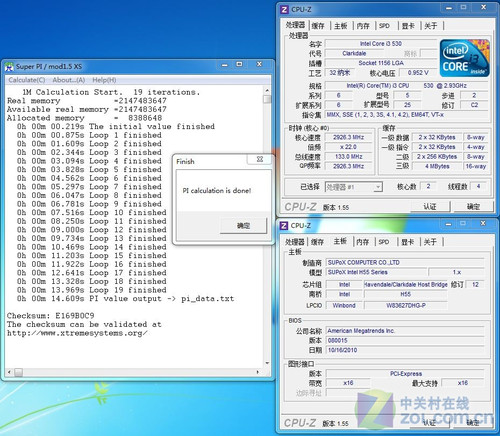This screenshot has height=436, width=500.
Task: Switch to 显卡 tab in top CPU-Z
Action: coord(408,26)
